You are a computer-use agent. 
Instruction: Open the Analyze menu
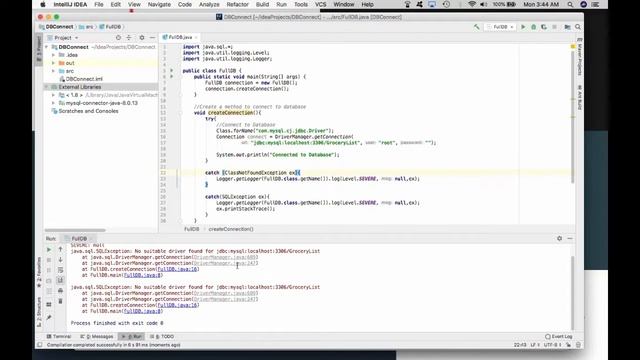(x=209, y=4)
